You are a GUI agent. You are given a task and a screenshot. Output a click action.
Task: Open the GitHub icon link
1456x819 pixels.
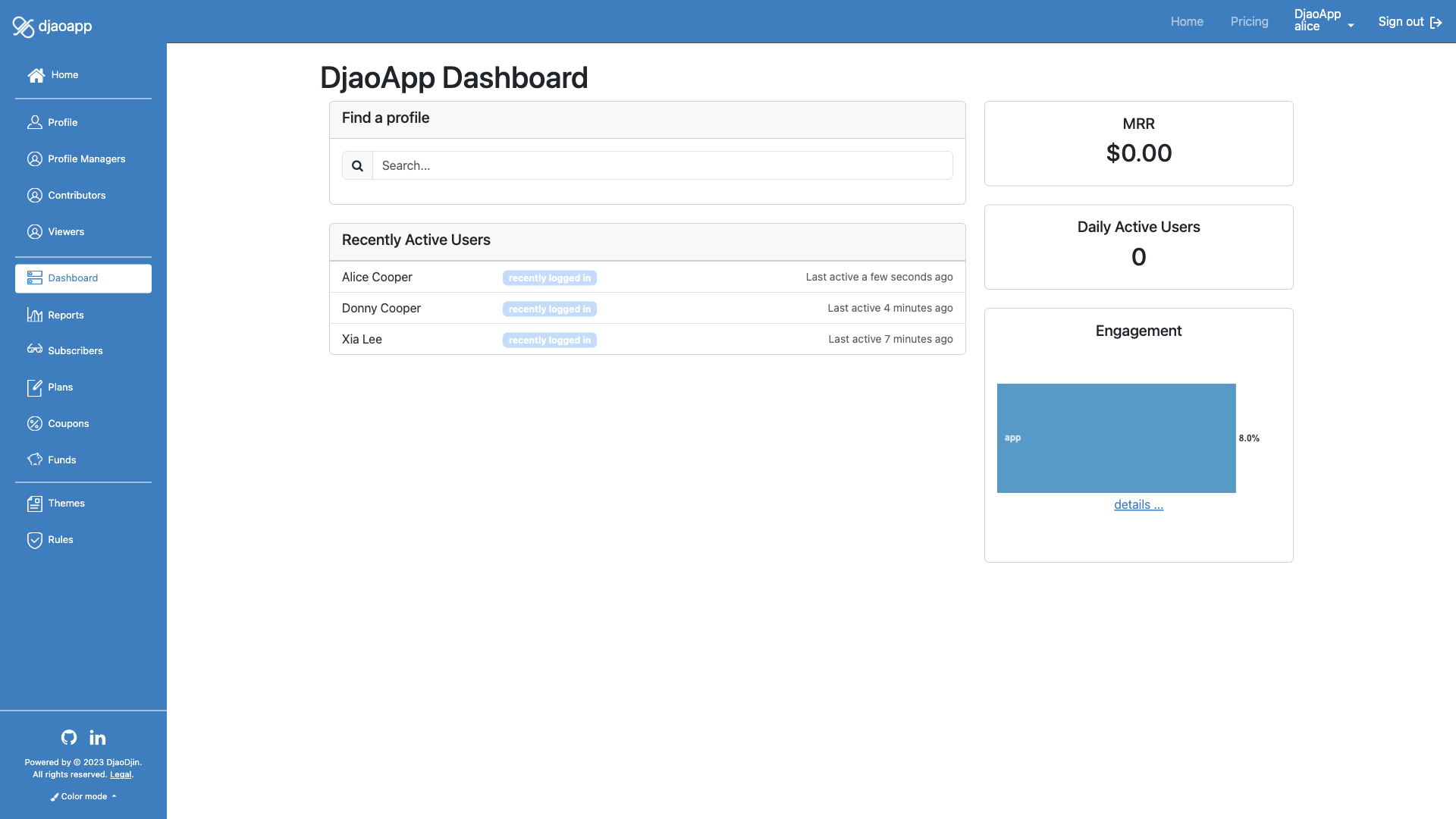click(69, 737)
